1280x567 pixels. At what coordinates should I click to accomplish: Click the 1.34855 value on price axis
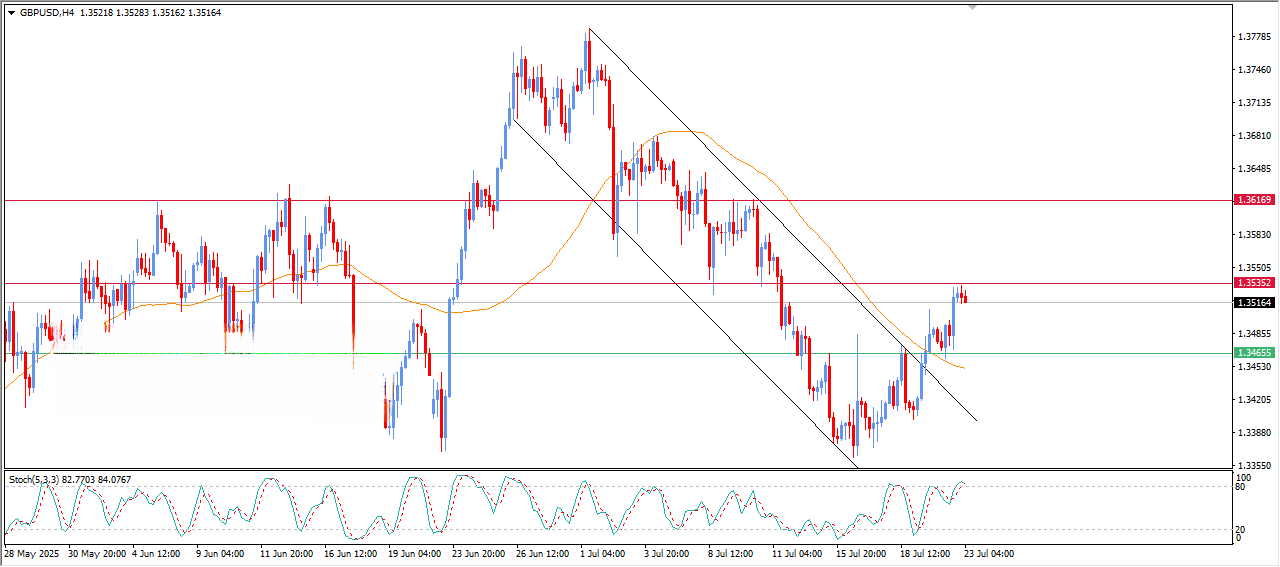point(1254,334)
